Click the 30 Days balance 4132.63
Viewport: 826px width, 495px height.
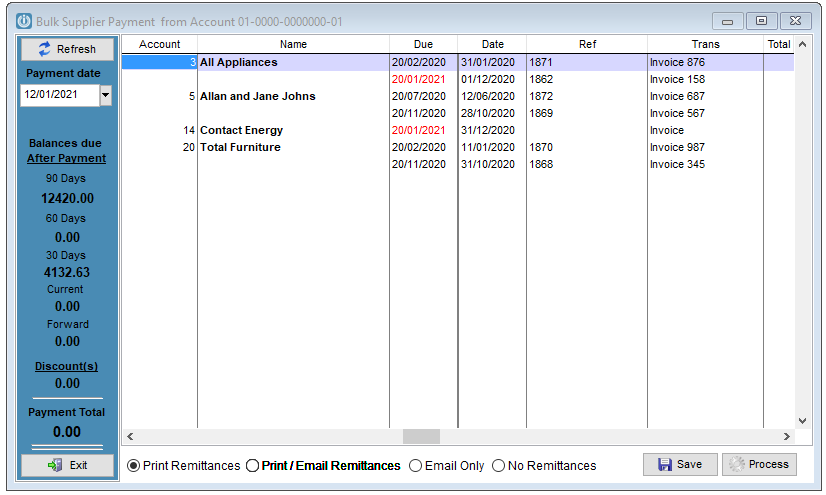click(x=67, y=272)
